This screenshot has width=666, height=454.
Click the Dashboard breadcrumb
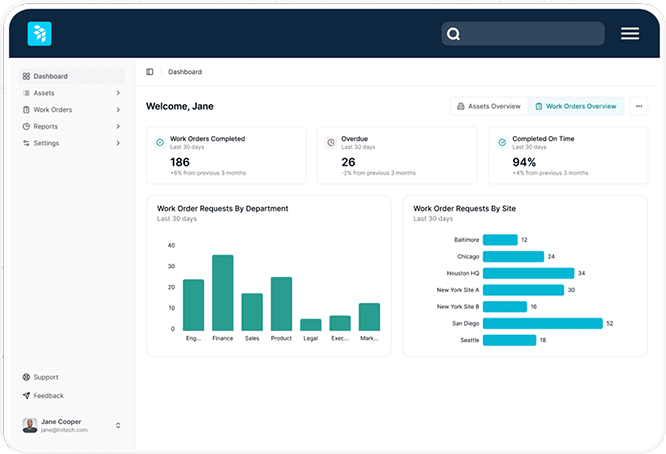tap(185, 72)
